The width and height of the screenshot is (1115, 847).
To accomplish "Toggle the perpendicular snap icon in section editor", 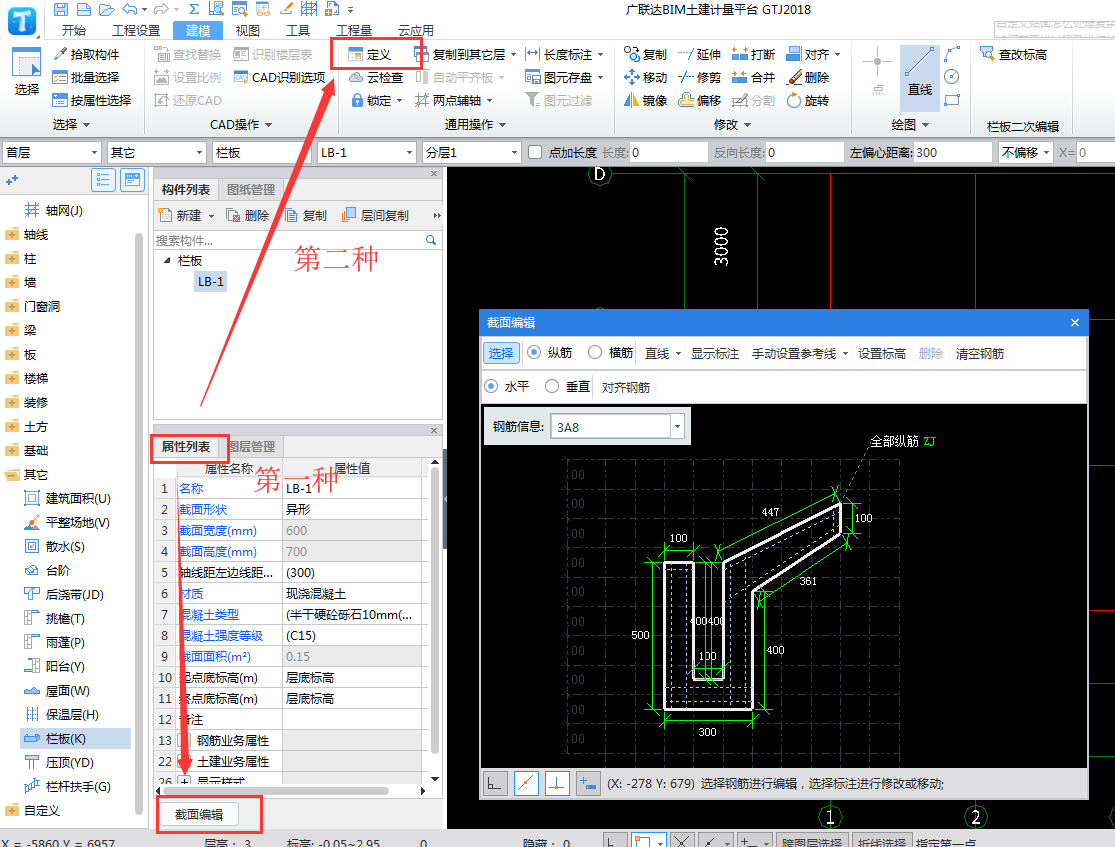I will [557, 784].
